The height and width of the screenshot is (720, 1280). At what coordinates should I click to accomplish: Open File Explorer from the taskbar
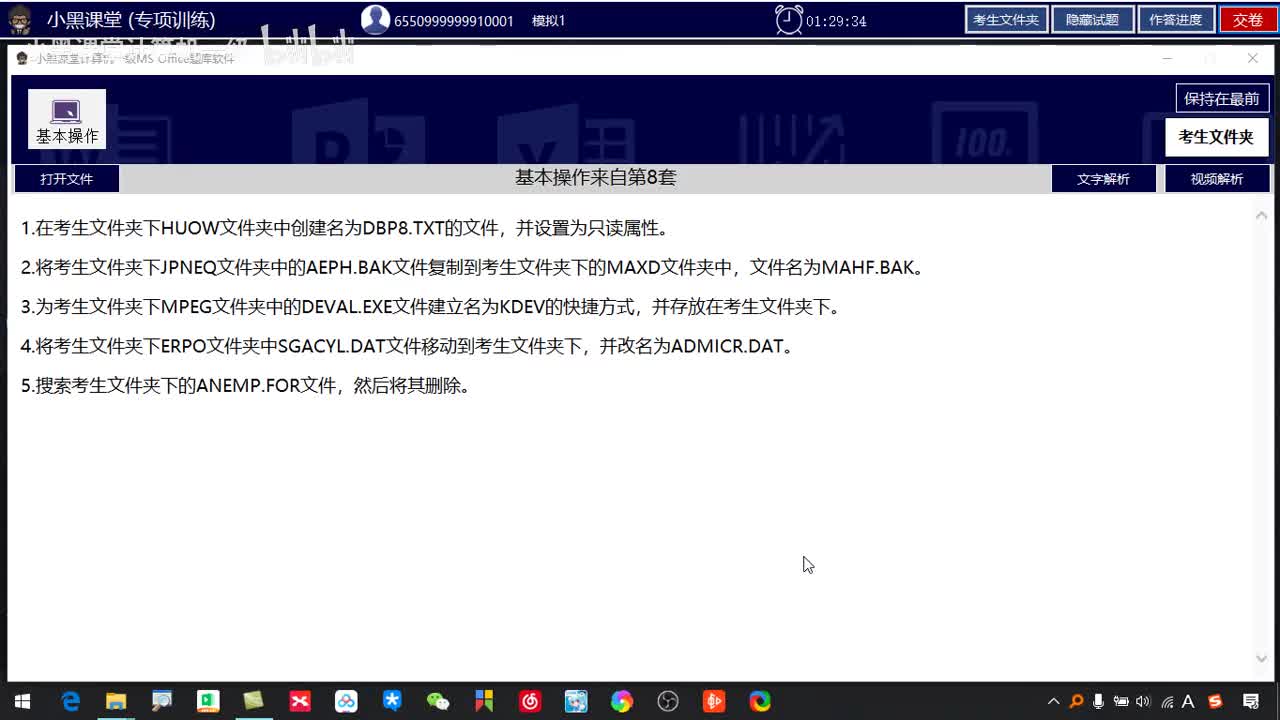(x=116, y=701)
